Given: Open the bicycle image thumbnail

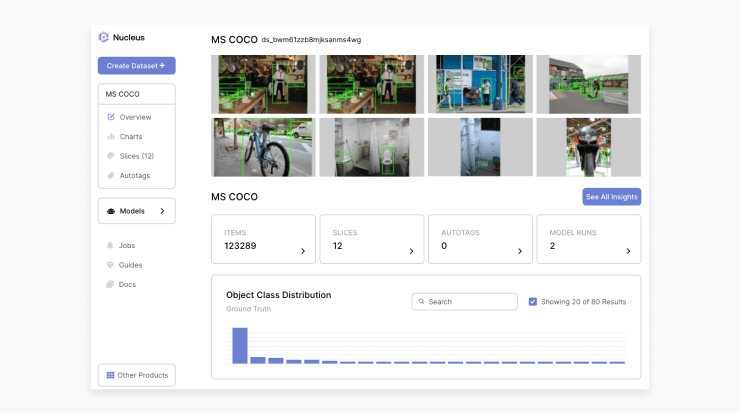Looking at the screenshot, I should pos(263,147).
